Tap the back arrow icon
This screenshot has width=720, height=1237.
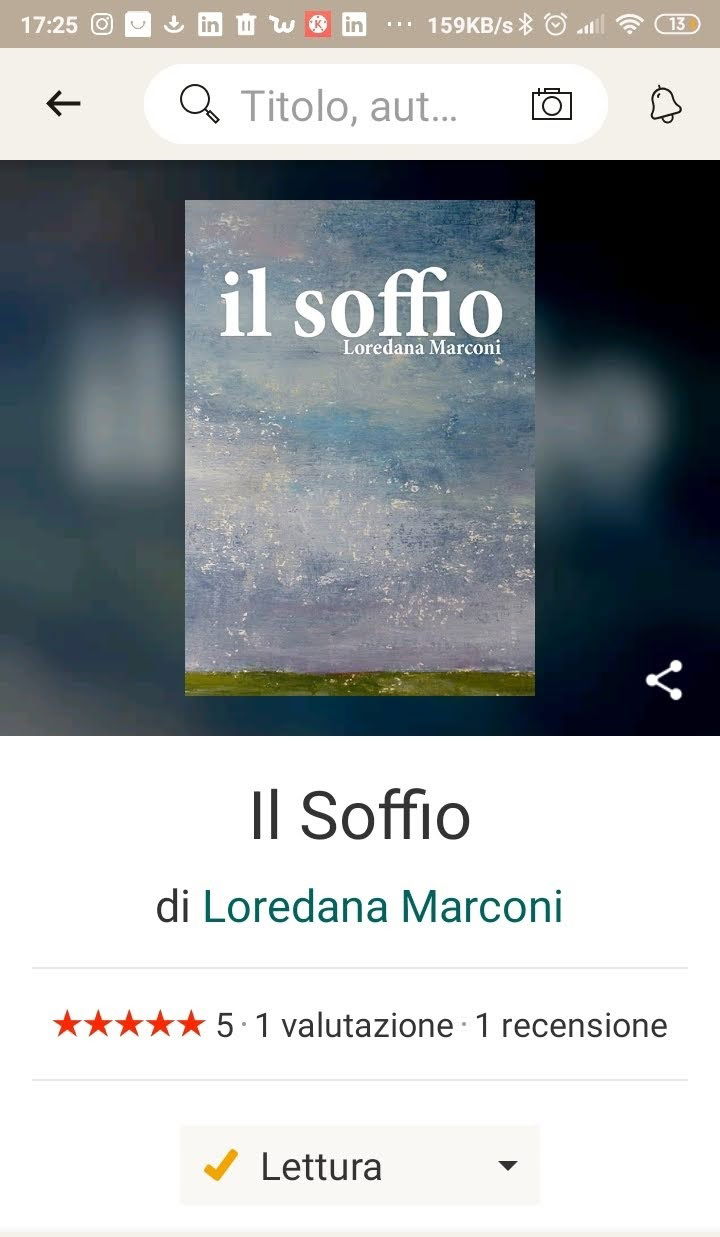[63, 103]
